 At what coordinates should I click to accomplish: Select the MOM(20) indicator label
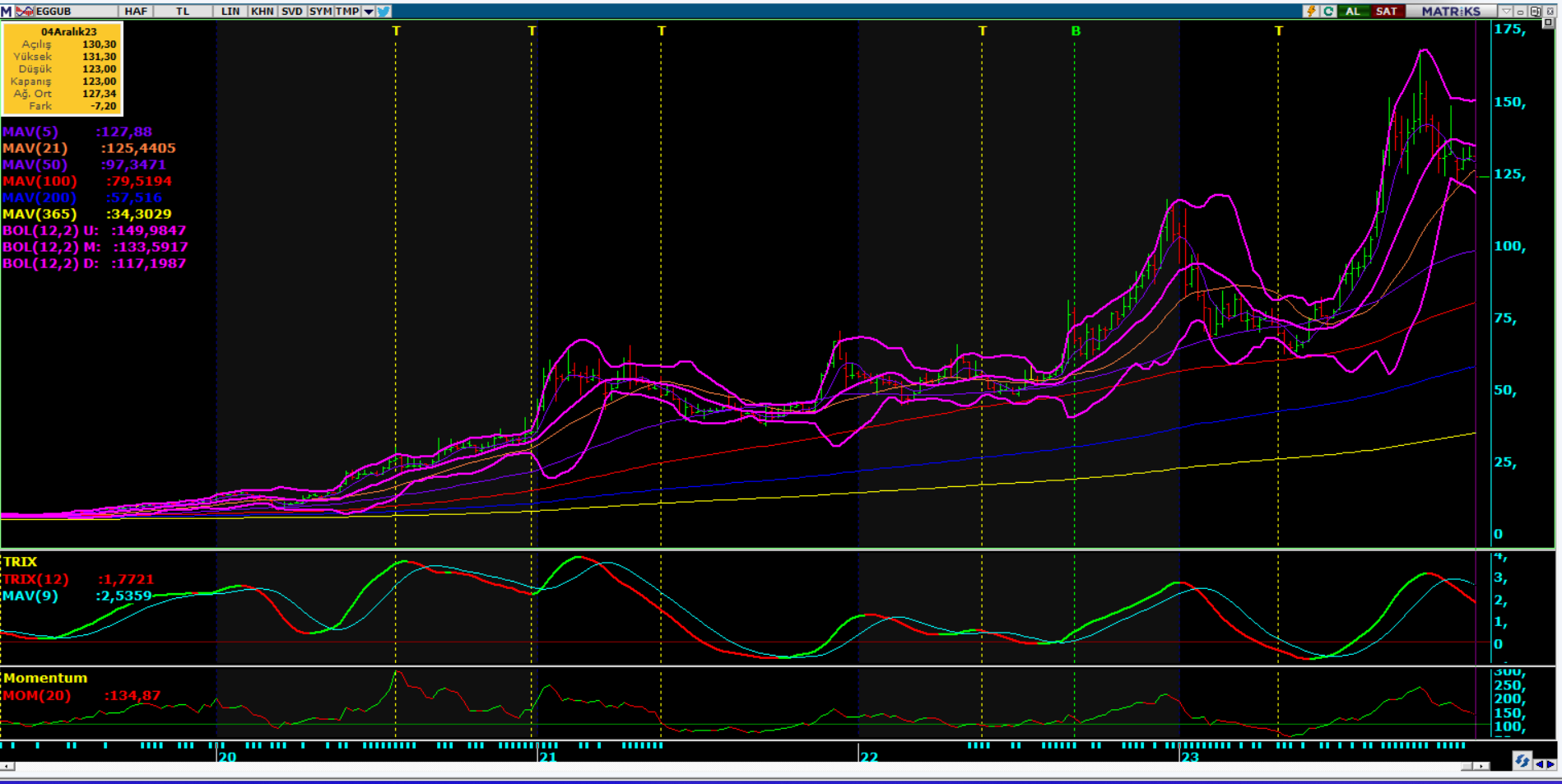(36, 695)
